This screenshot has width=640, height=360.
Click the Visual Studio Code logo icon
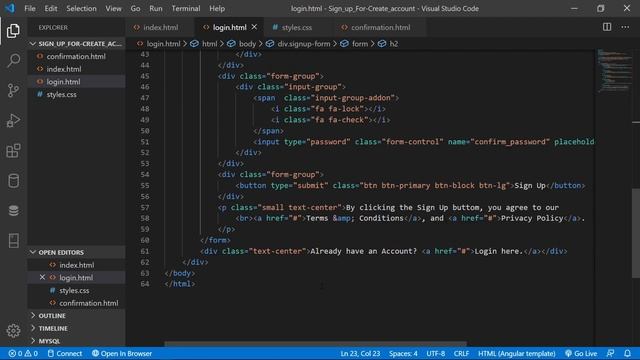point(9,8)
